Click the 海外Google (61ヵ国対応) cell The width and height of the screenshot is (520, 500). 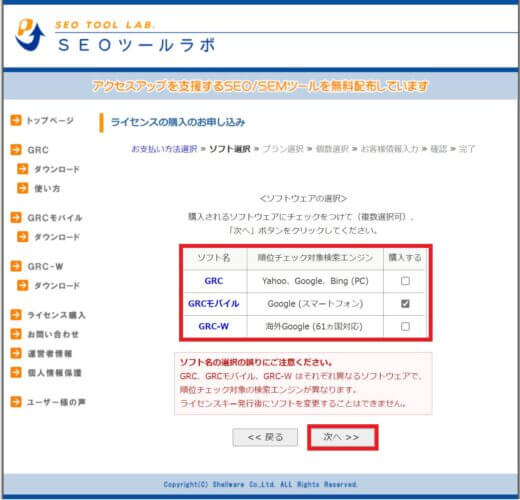point(315,326)
